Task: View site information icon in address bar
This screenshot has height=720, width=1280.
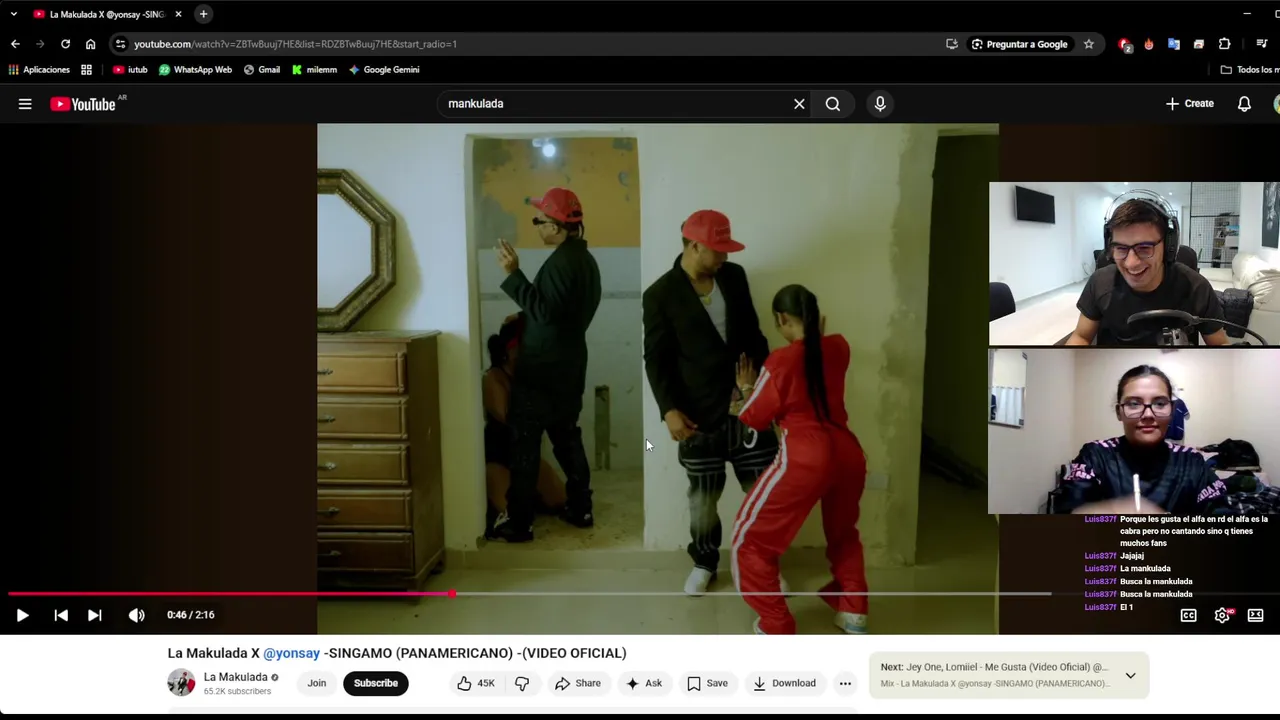Action: click(x=120, y=44)
